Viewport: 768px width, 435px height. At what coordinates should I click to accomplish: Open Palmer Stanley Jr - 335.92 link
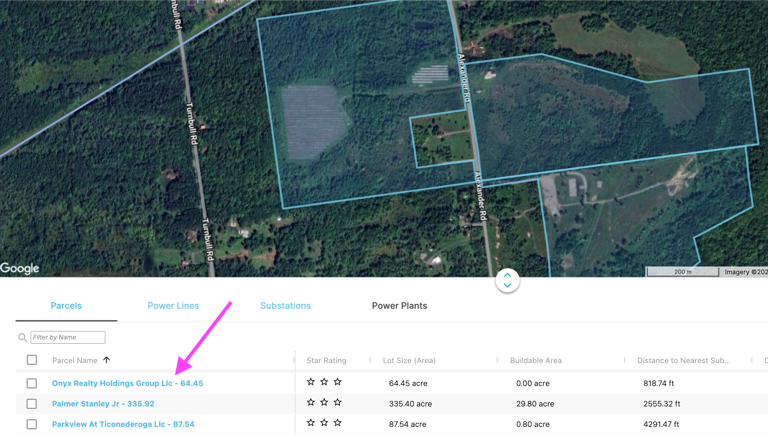coord(103,404)
